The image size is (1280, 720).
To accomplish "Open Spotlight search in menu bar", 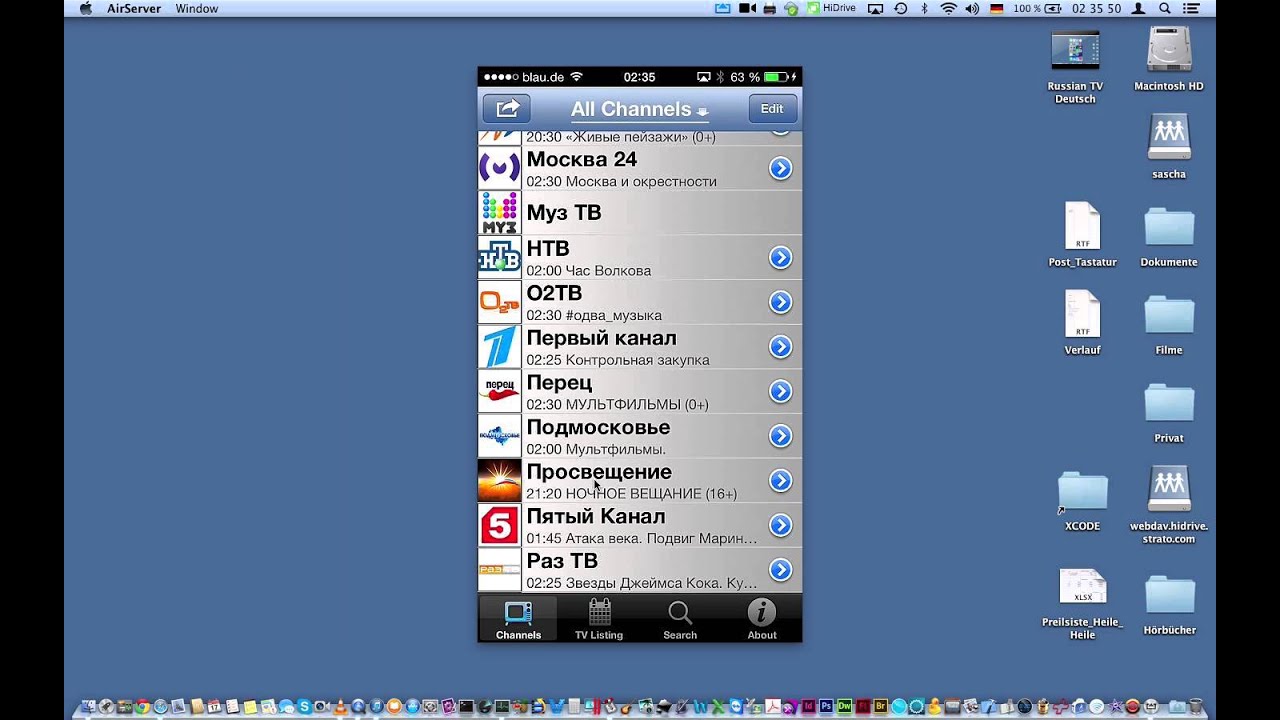I will click(x=1166, y=8).
